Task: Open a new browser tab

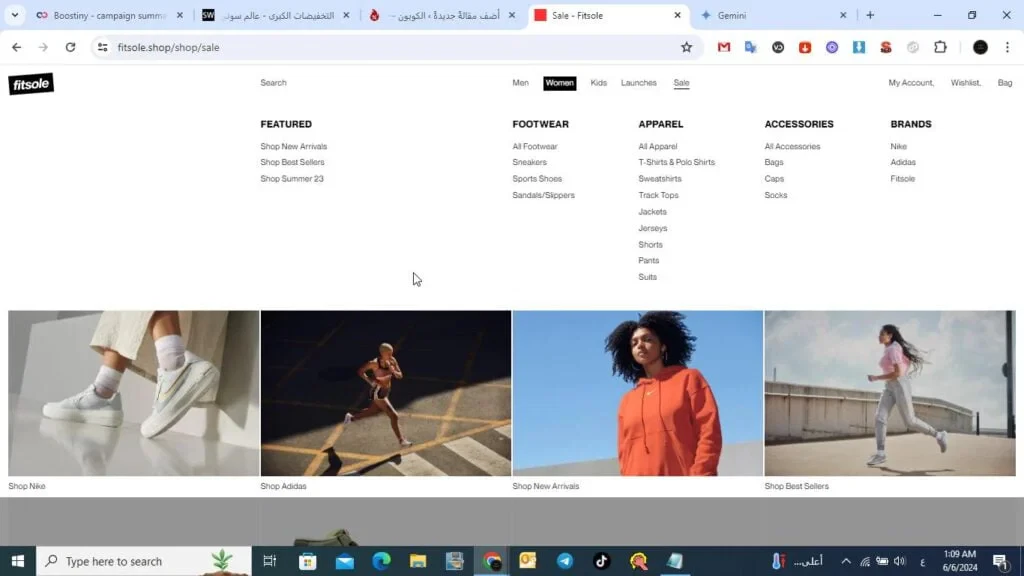Action: pos(870,15)
